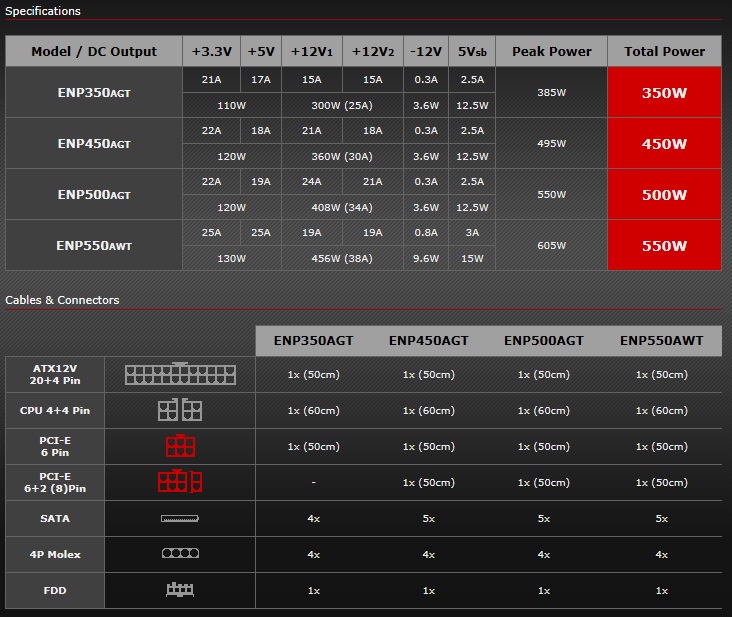This screenshot has width=732, height=617.
Task: Click the 495W peak power value
Action: [x=551, y=143]
